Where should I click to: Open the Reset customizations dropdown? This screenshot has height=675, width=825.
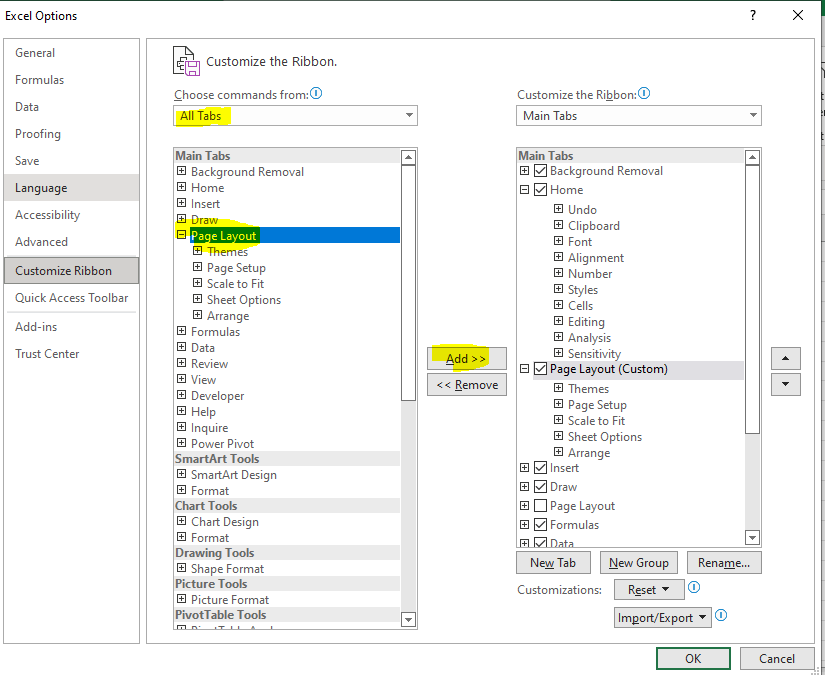(649, 590)
